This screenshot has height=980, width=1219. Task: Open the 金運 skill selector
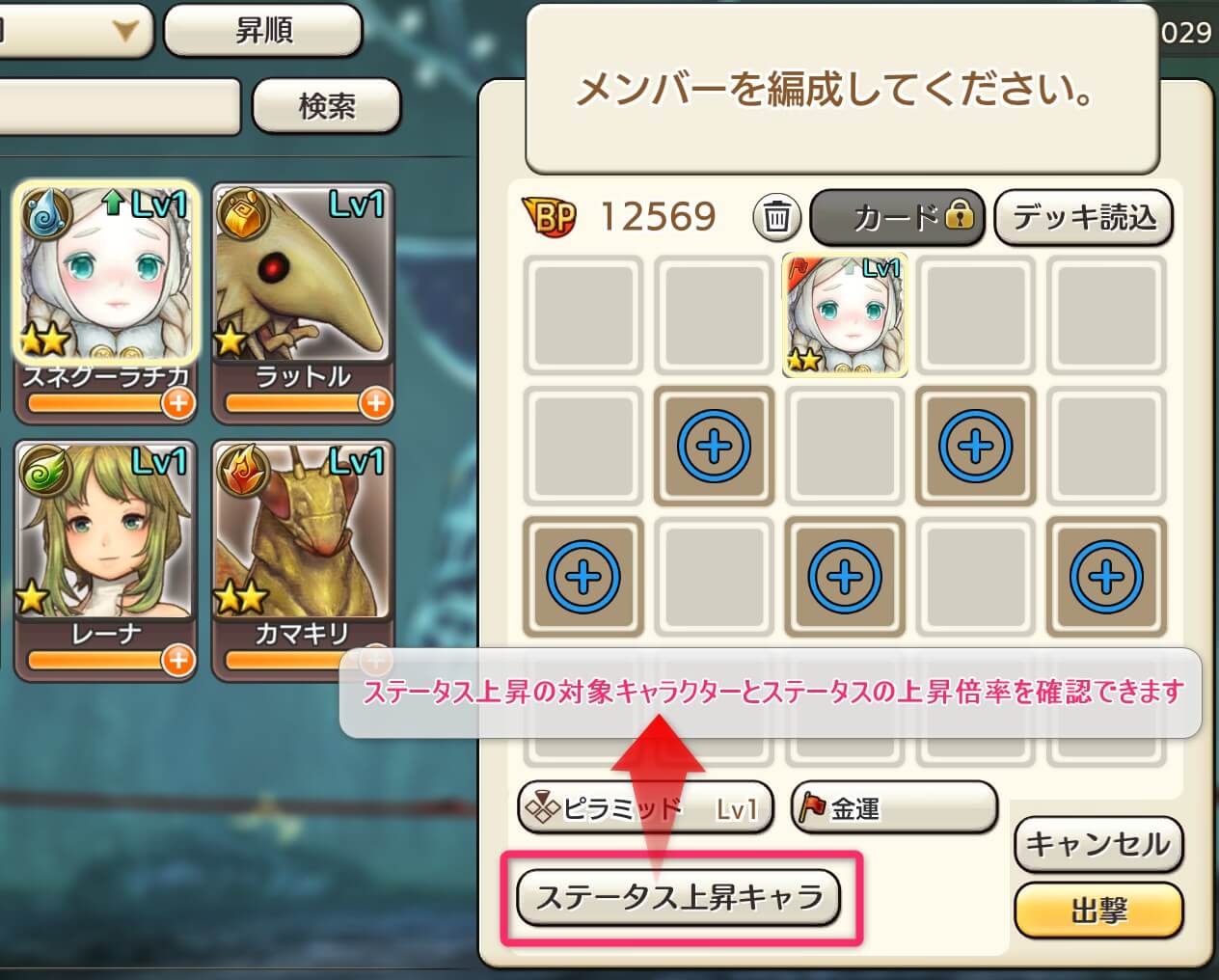point(893,807)
